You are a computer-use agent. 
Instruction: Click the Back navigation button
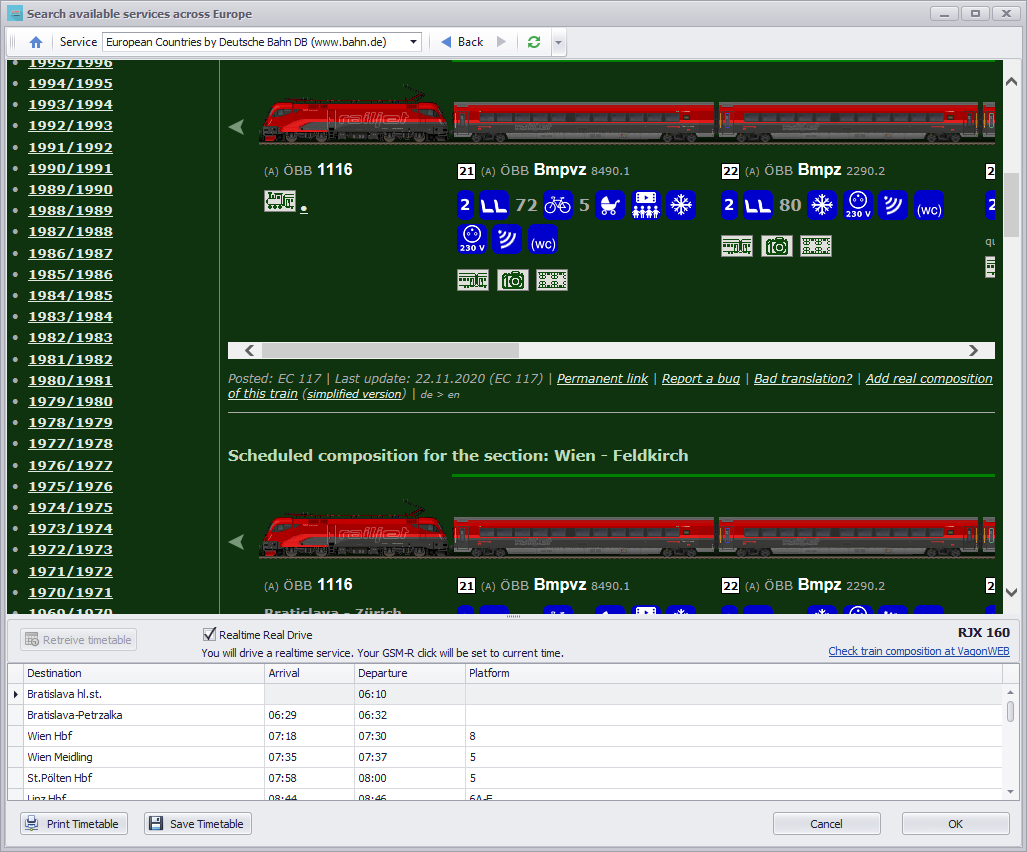pos(462,42)
